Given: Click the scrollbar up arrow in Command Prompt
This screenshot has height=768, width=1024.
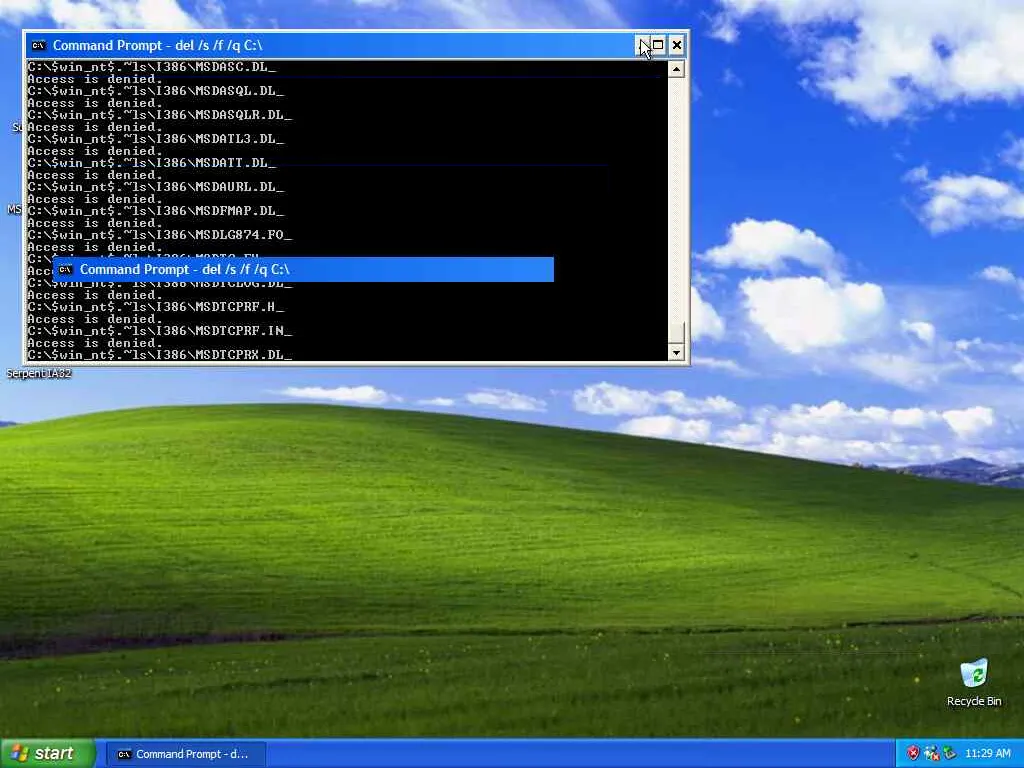Looking at the screenshot, I should pyautogui.click(x=676, y=69).
